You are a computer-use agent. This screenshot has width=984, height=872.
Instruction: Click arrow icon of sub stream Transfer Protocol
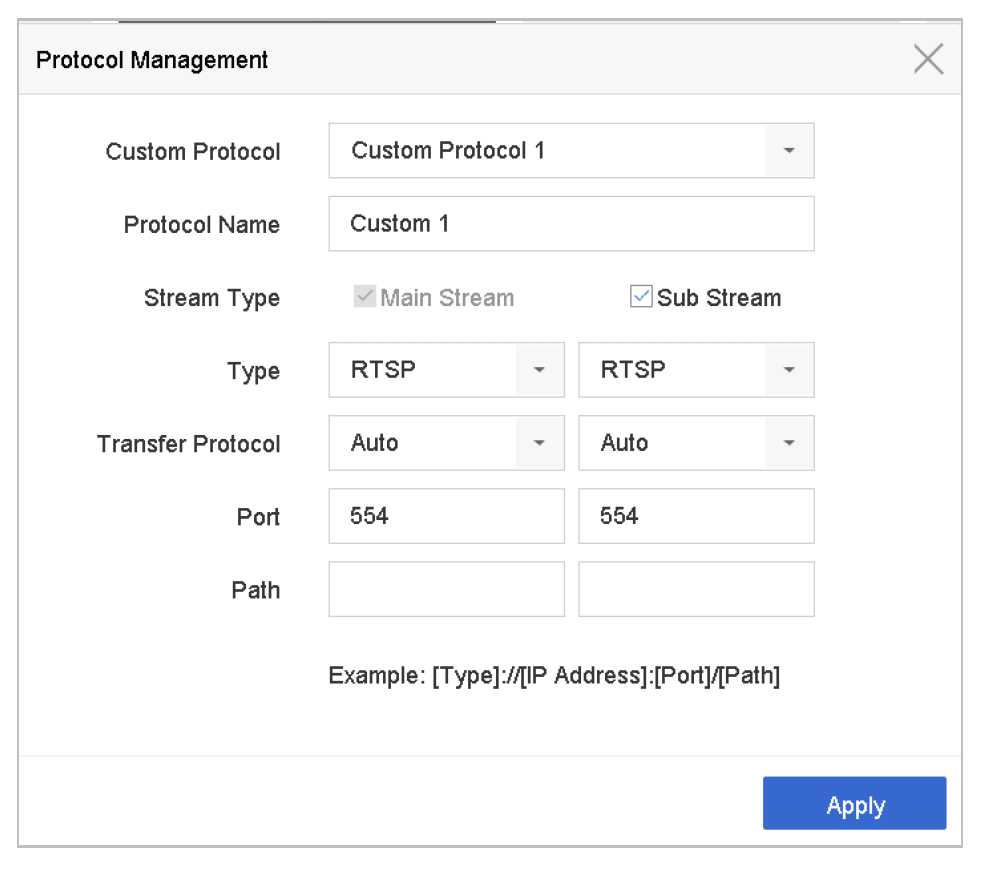coord(789,443)
